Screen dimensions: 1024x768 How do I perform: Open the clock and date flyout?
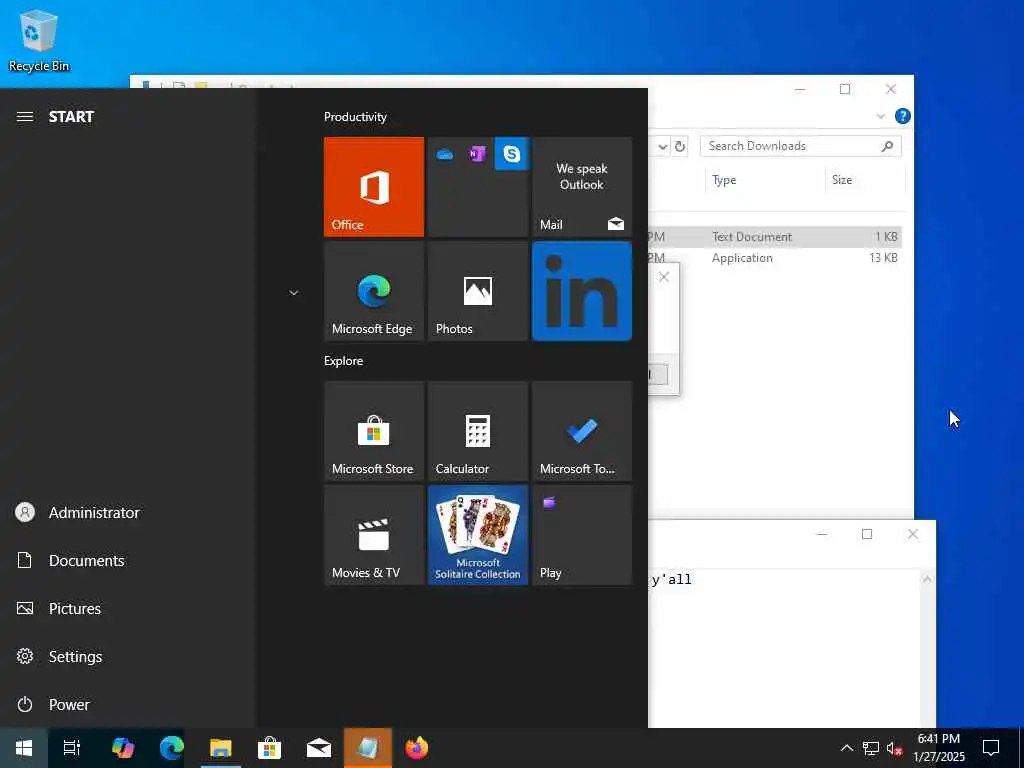(938, 748)
